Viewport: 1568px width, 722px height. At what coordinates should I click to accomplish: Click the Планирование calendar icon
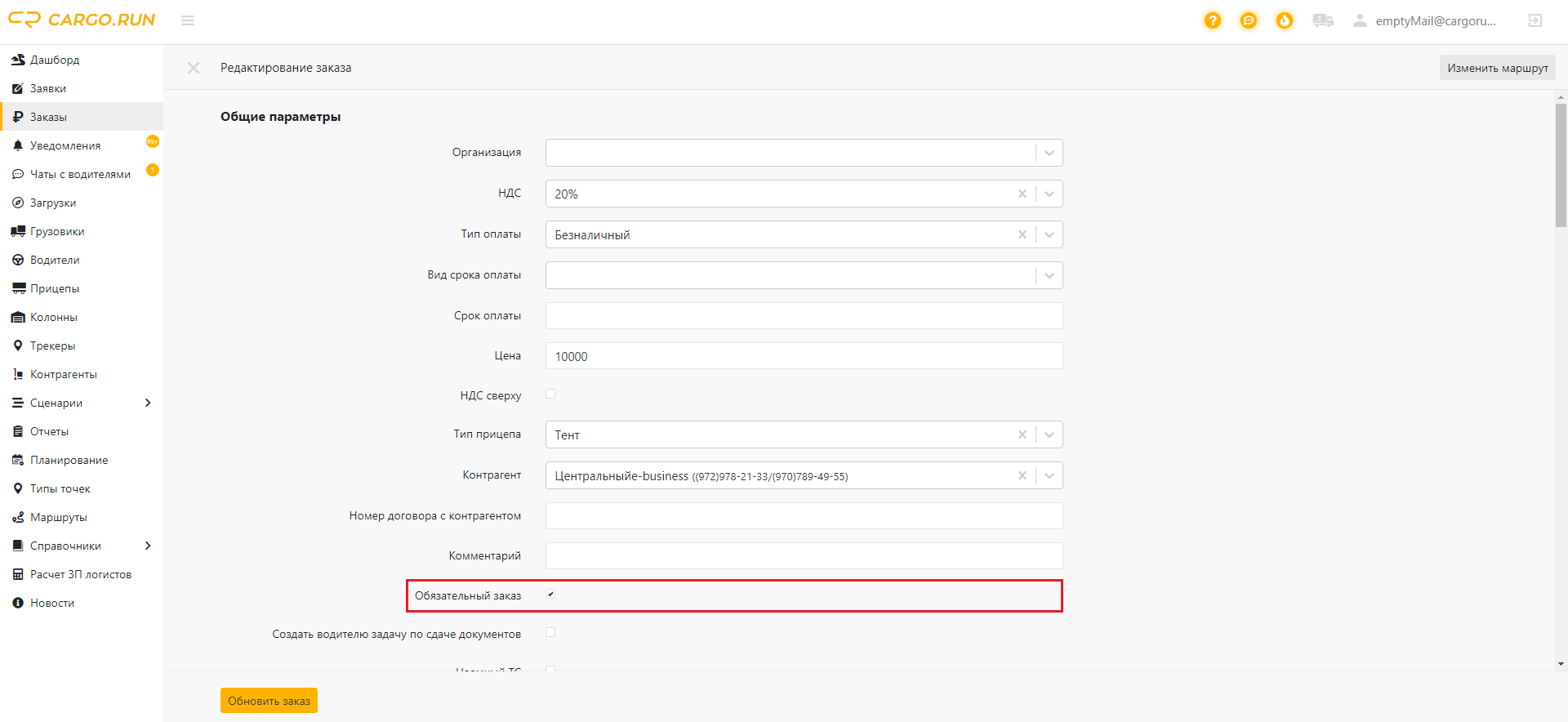tap(18, 460)
